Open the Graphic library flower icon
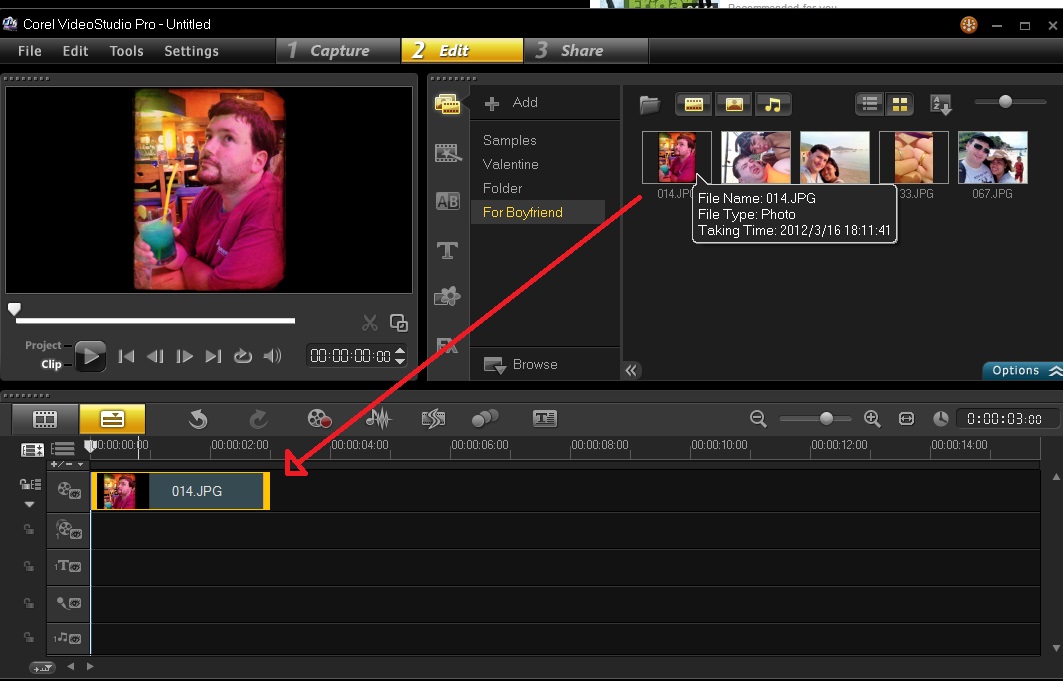1063x681 pixels. (x=447, y=296)
